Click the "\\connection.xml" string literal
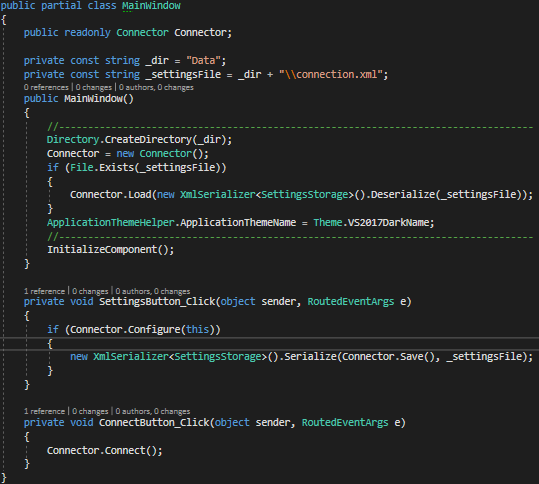The image size is (539, 484). [331, 74]
